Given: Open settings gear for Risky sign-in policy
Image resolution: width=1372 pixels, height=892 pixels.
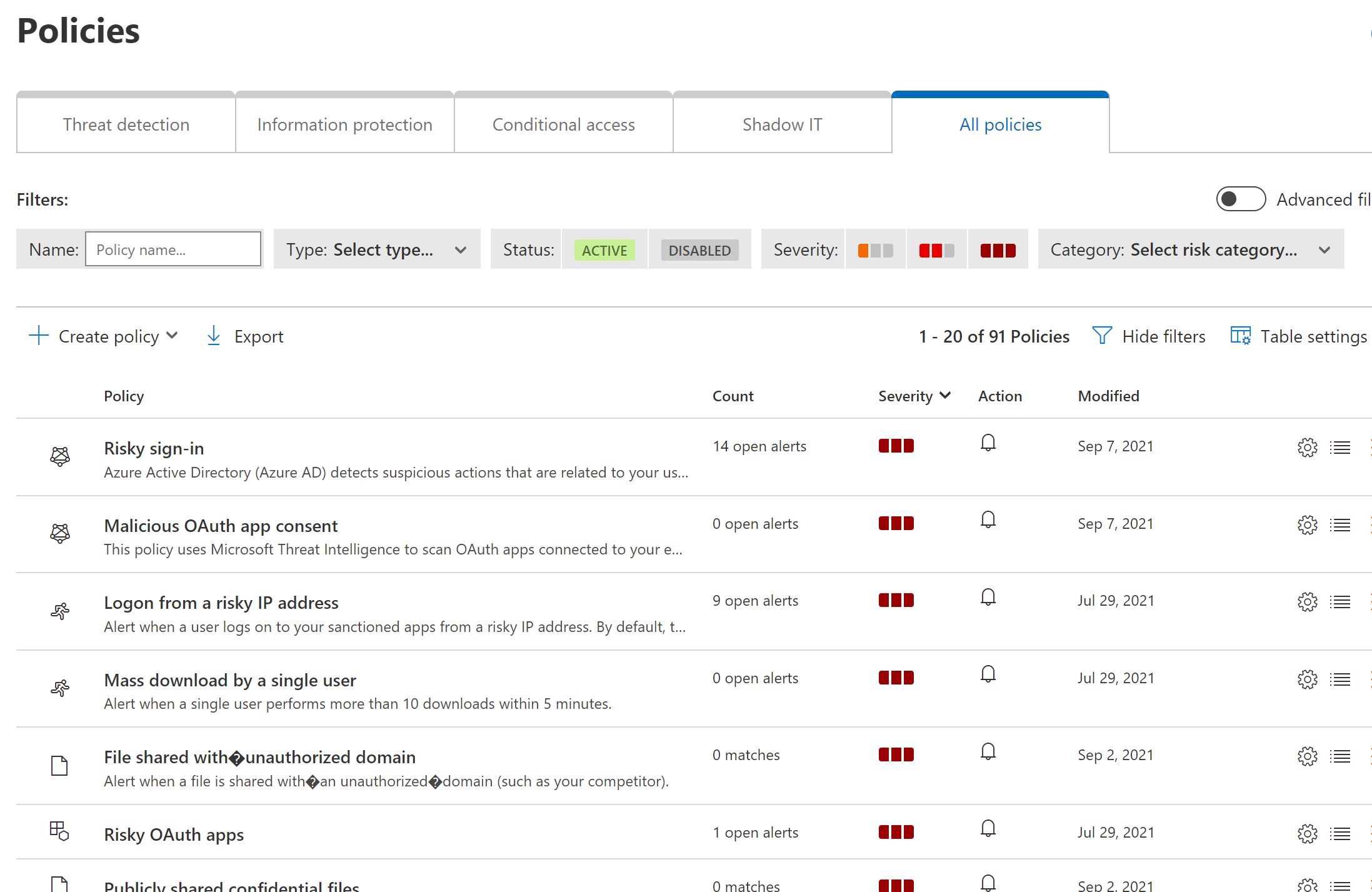Looking at the screenshot, I should (x=1307, y=448).
